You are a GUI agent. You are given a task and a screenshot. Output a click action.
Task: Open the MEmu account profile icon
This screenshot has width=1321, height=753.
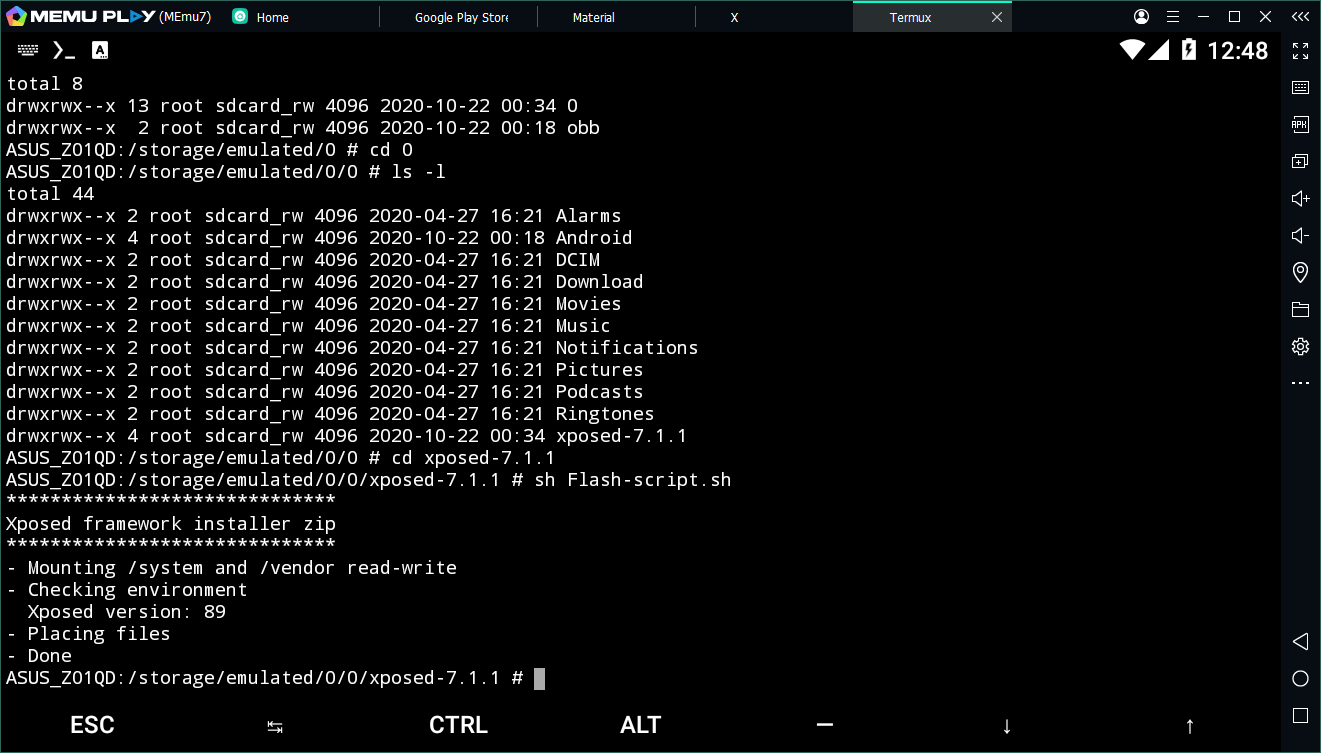click(x=1142, y=17)
